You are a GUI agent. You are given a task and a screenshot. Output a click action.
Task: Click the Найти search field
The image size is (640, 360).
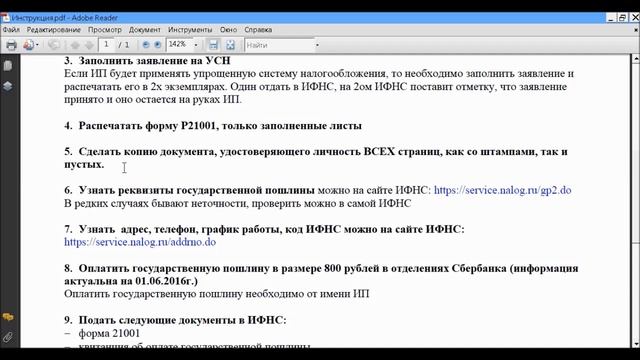click(x=280, y=45)
